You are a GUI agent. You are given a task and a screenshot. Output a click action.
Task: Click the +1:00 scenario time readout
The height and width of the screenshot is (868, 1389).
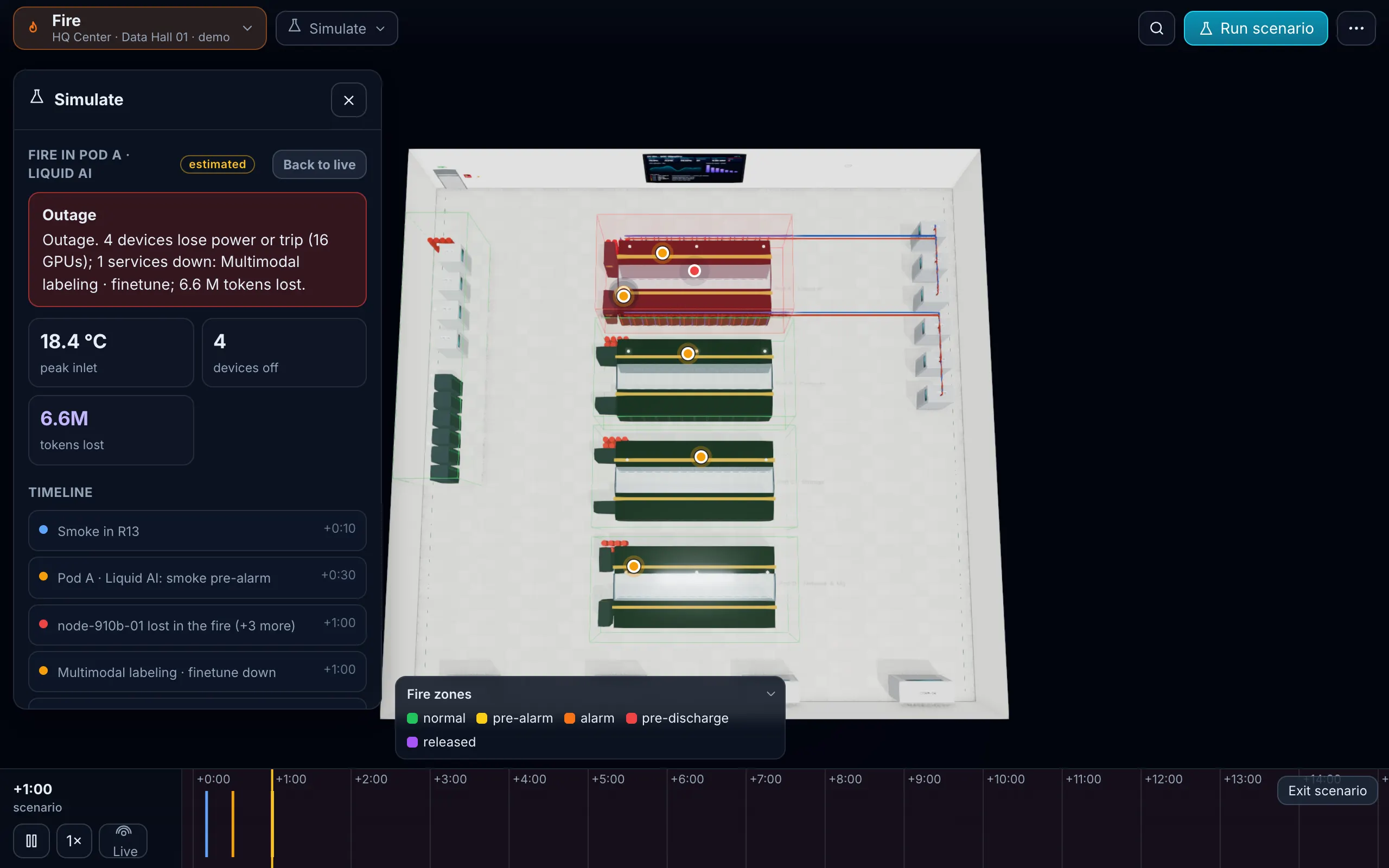pyautogui.click(x=33, y=789)
